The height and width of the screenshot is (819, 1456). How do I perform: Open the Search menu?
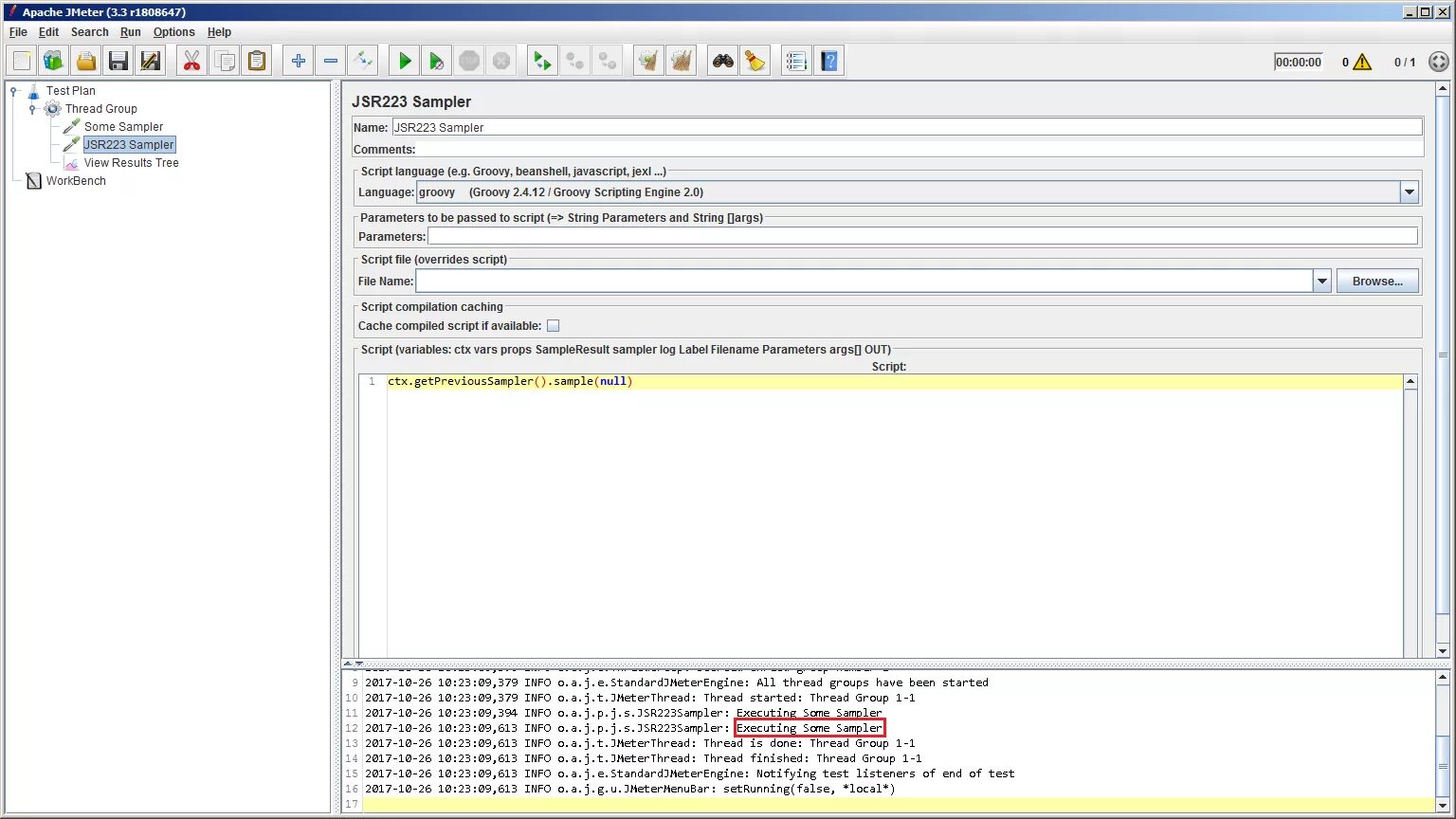90,32
